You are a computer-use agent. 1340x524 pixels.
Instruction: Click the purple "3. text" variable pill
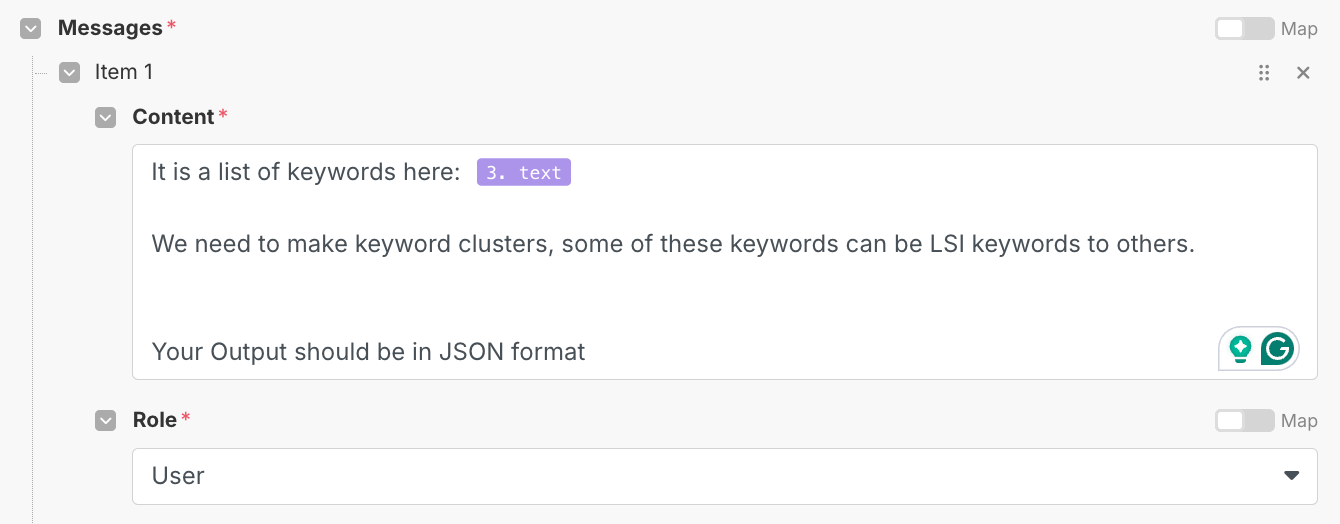tap(524, 173)
